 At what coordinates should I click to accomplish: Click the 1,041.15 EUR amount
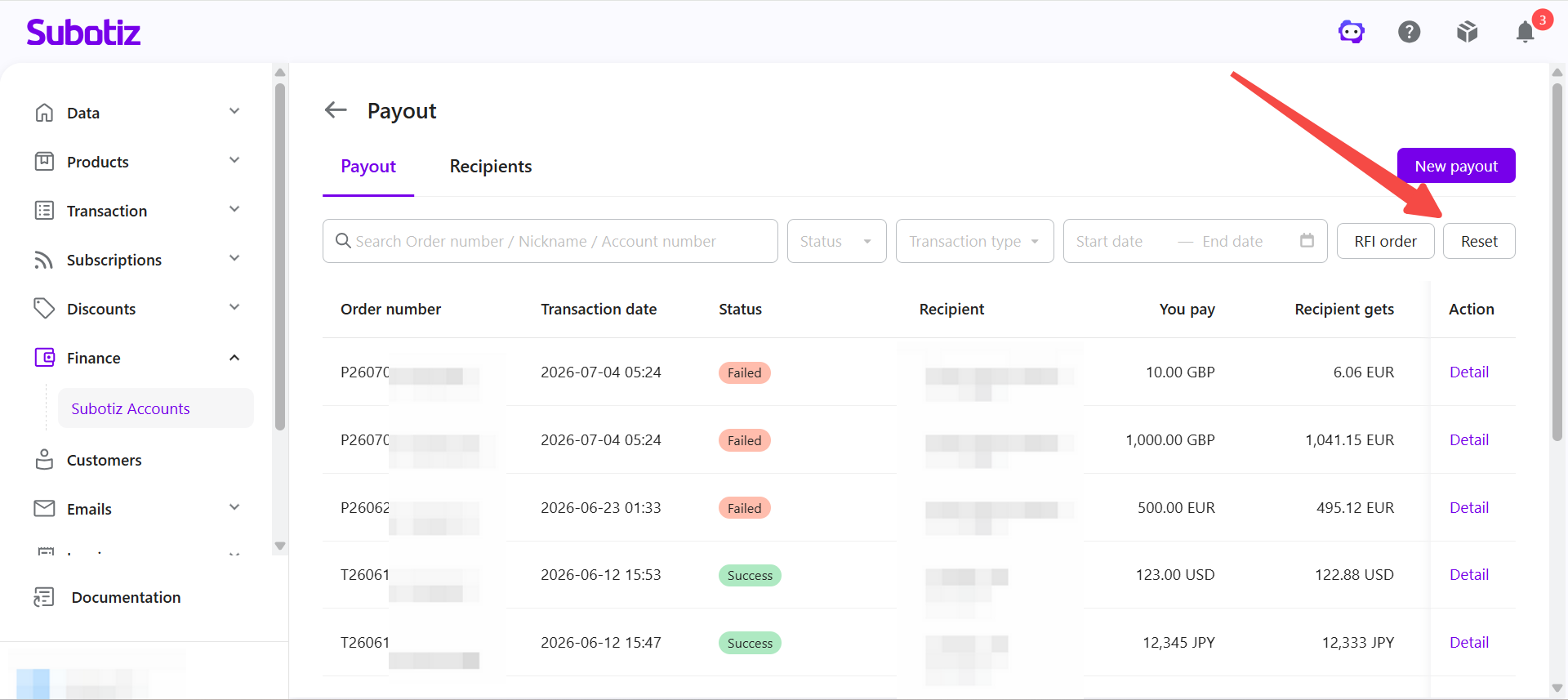tap(1349, 440)
